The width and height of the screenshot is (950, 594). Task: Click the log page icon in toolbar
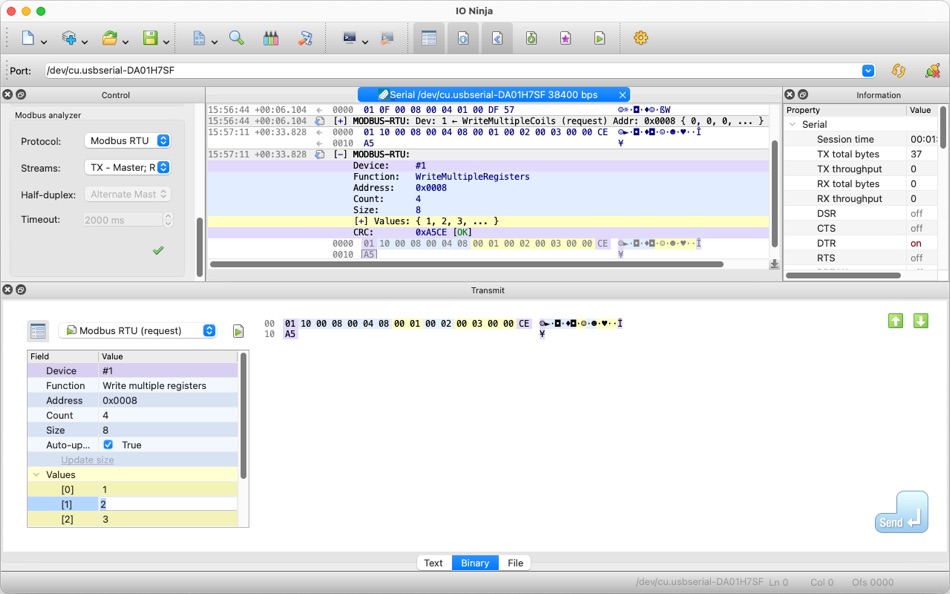click(x=199, y=38)
